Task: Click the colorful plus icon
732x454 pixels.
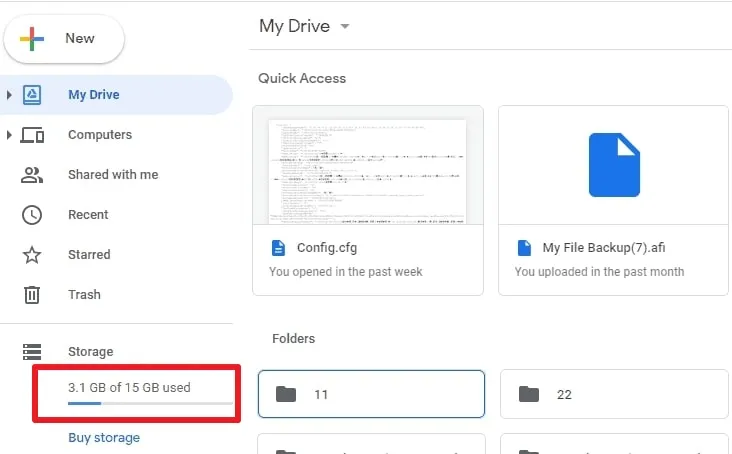Action: 32,39
